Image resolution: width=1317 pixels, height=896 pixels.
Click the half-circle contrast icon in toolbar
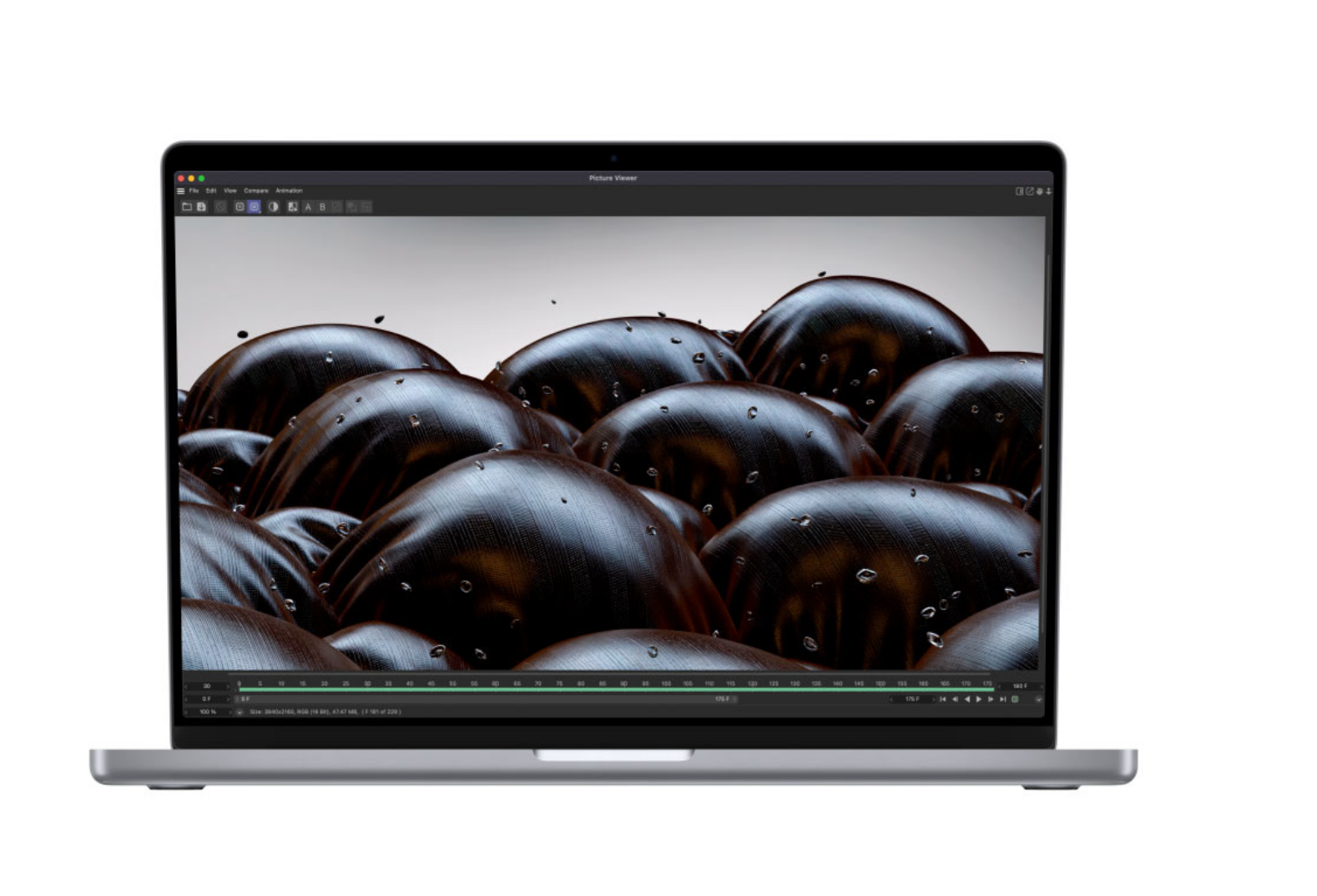point(273,207)
